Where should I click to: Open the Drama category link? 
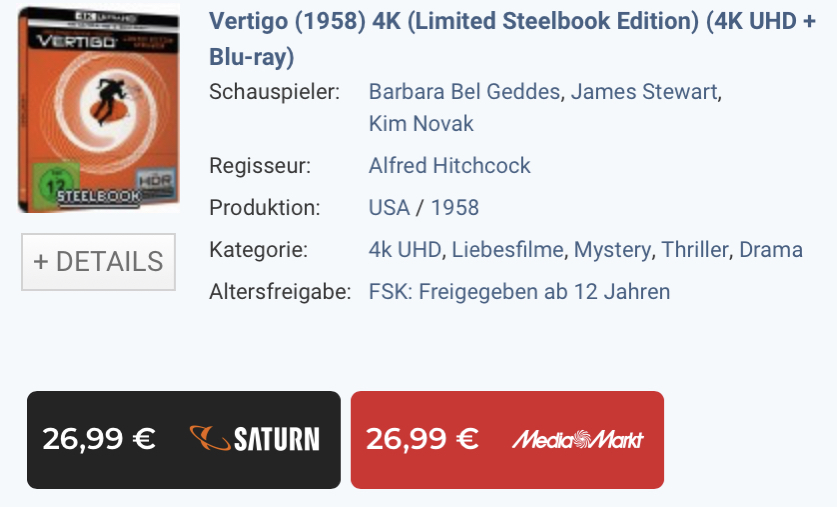pos(771,250)
